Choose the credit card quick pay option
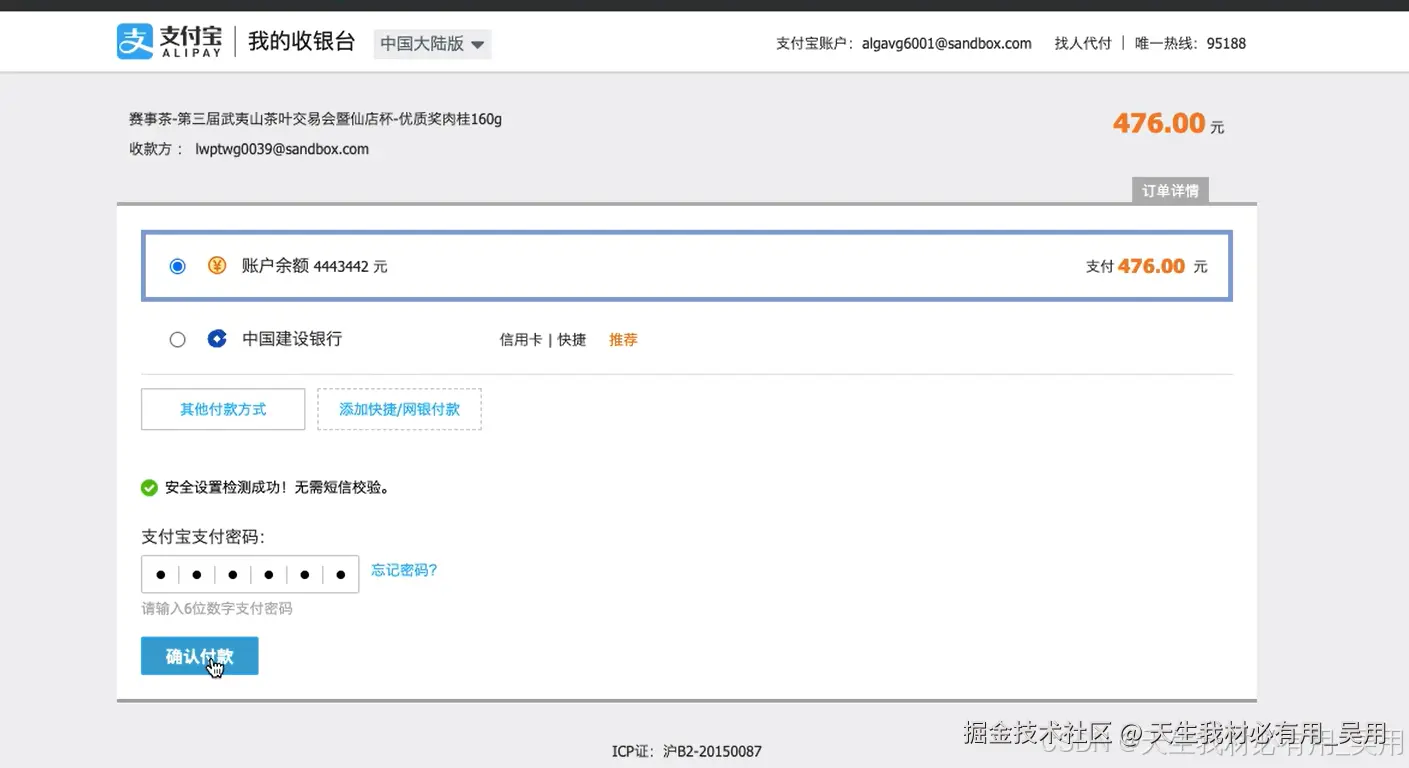The width and height of the screenshot is (1409, 768). pos(520,339)
